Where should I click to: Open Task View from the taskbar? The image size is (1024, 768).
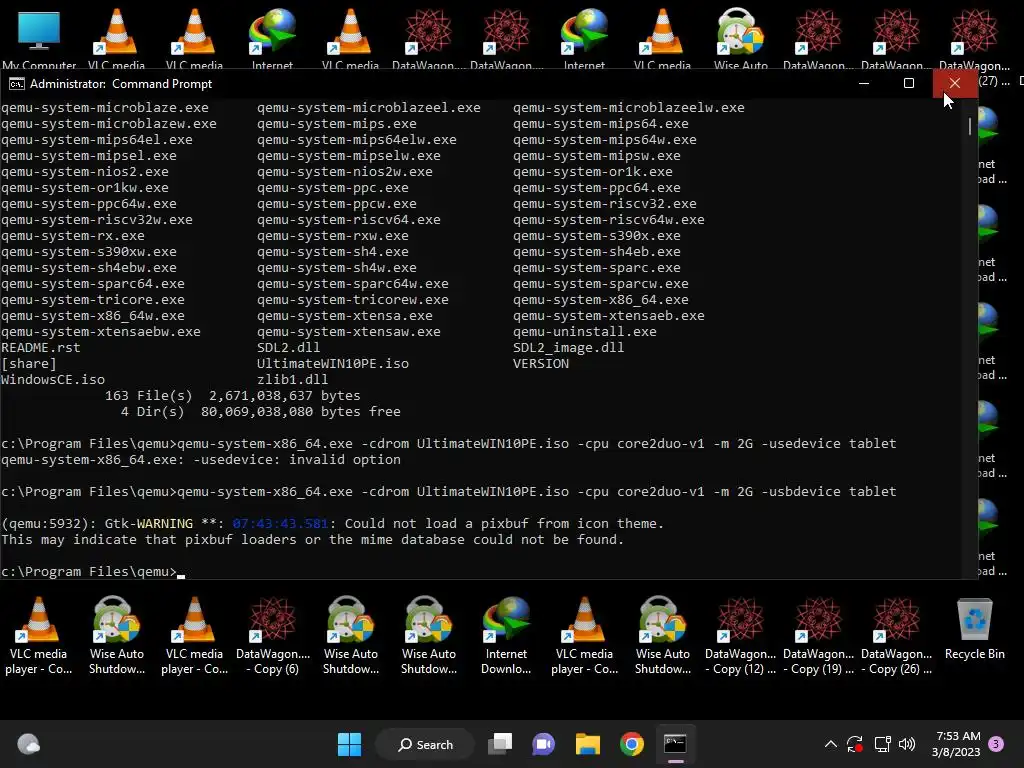coord(500,744)
